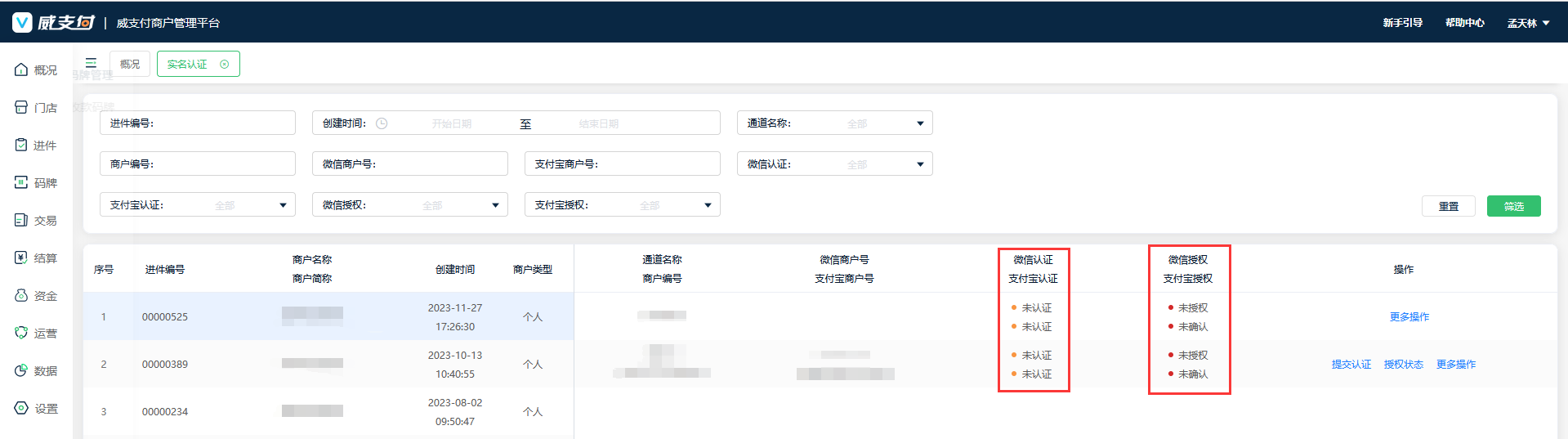Click the 资金 funds icon in sidebar
This screenshot has width=1568, height=439.
[21, 296]
